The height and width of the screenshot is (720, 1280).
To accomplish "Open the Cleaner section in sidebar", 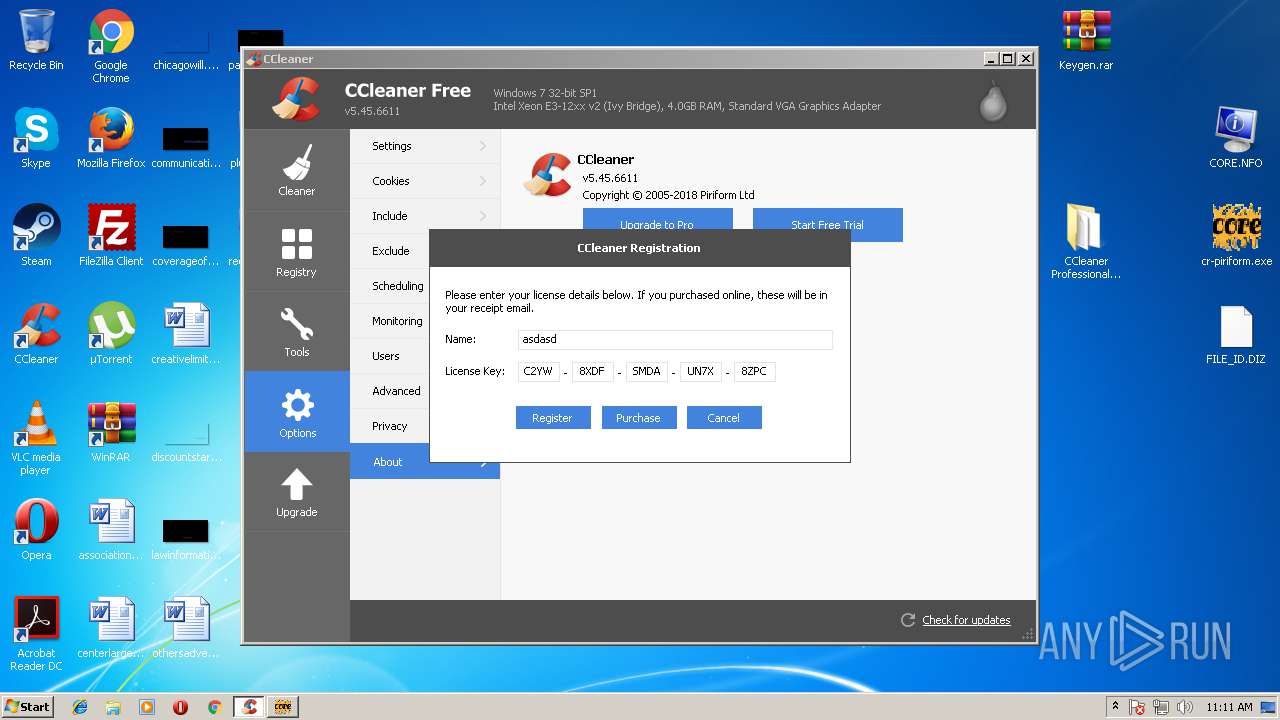I will click(296, 170).
